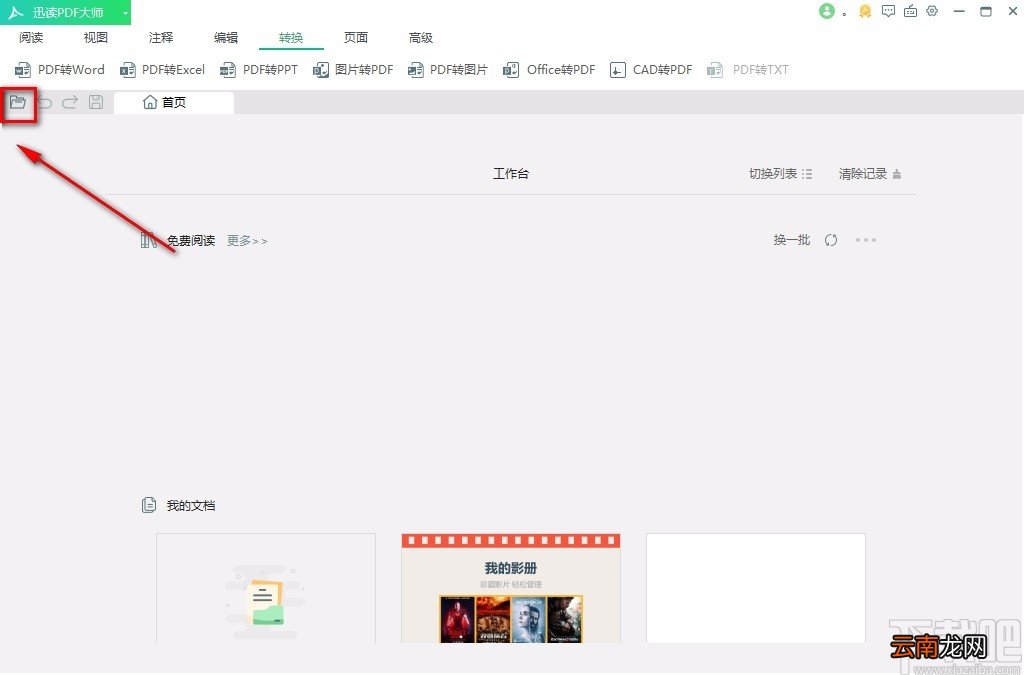Click the 迅读PDF大师 app logo

(16, 12)
